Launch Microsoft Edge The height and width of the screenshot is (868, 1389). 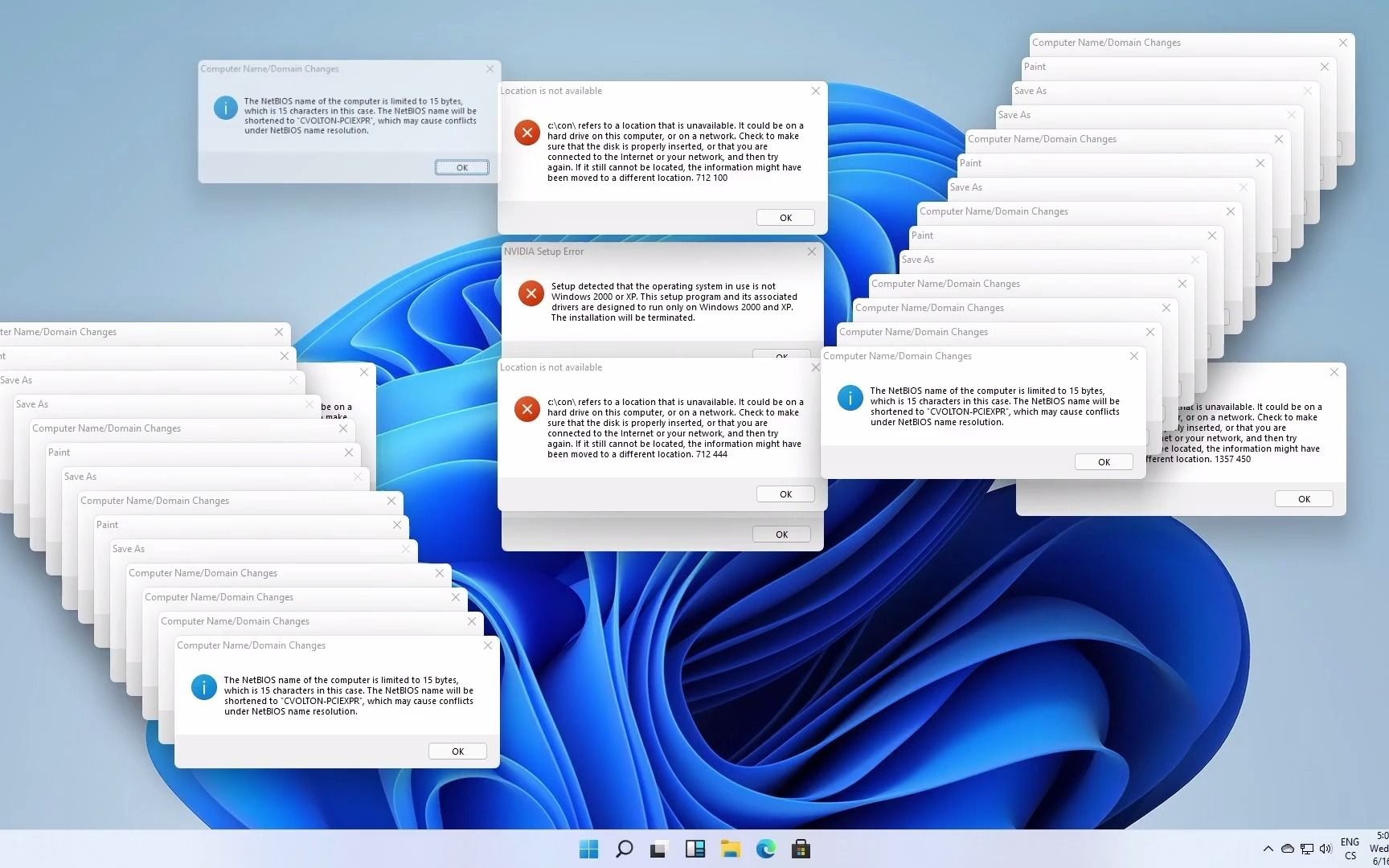[765, 849]
